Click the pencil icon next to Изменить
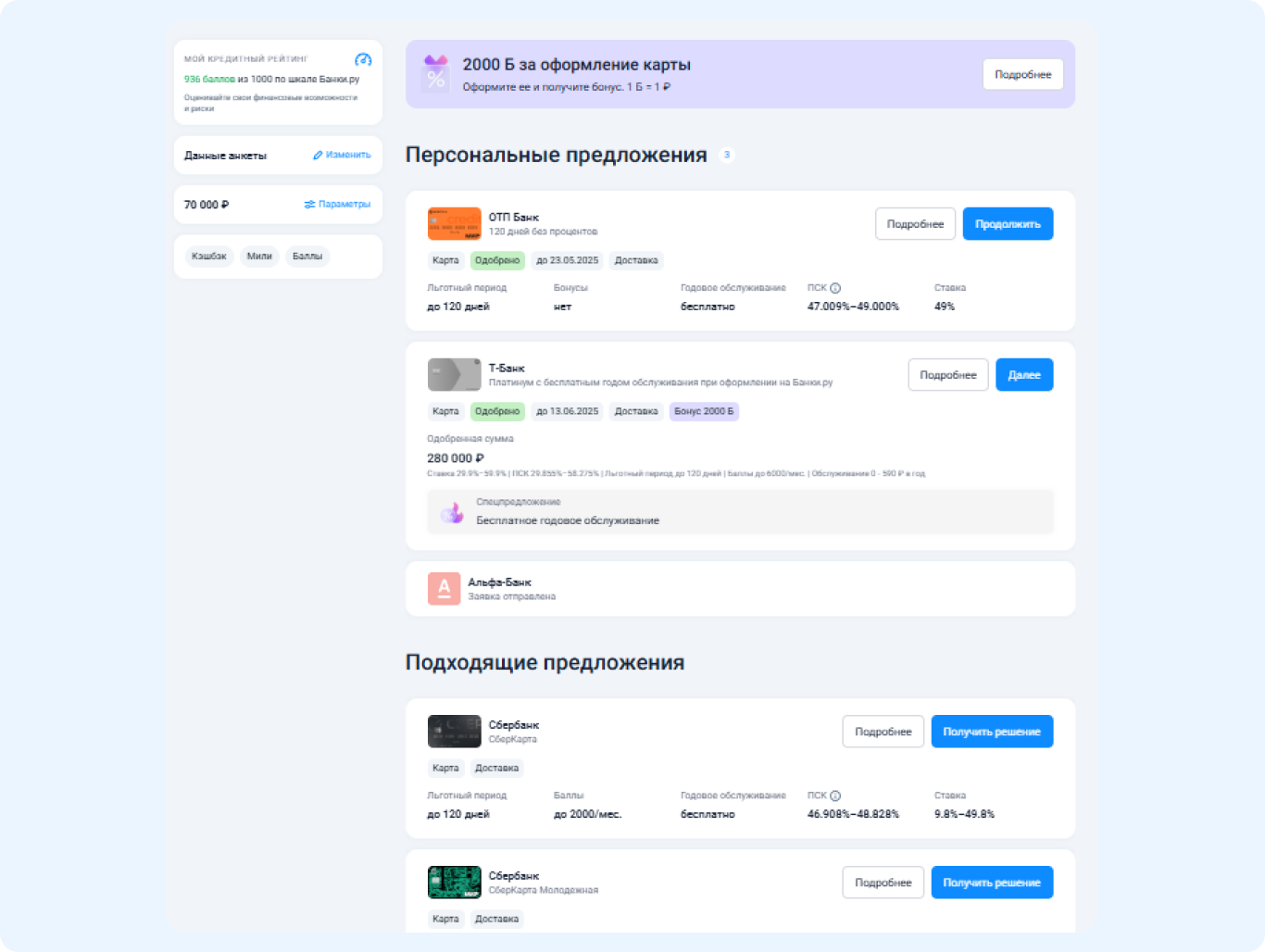This screenshot has width=1265, height=952. click(x=318, y=156)
